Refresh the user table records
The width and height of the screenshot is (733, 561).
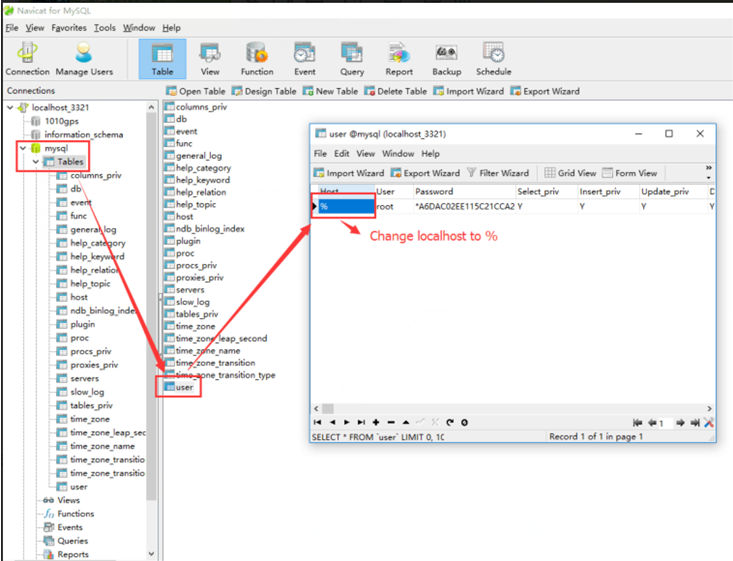click(450, 422)
